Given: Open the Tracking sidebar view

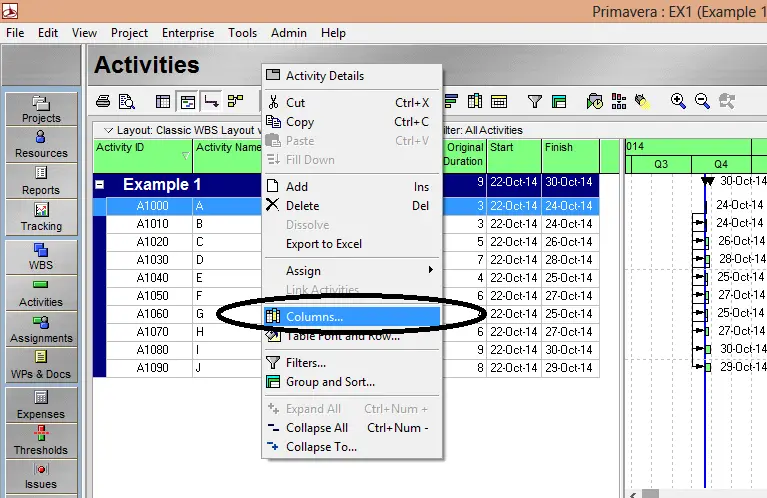Looking at the screenshot, I should coord(41,217).
